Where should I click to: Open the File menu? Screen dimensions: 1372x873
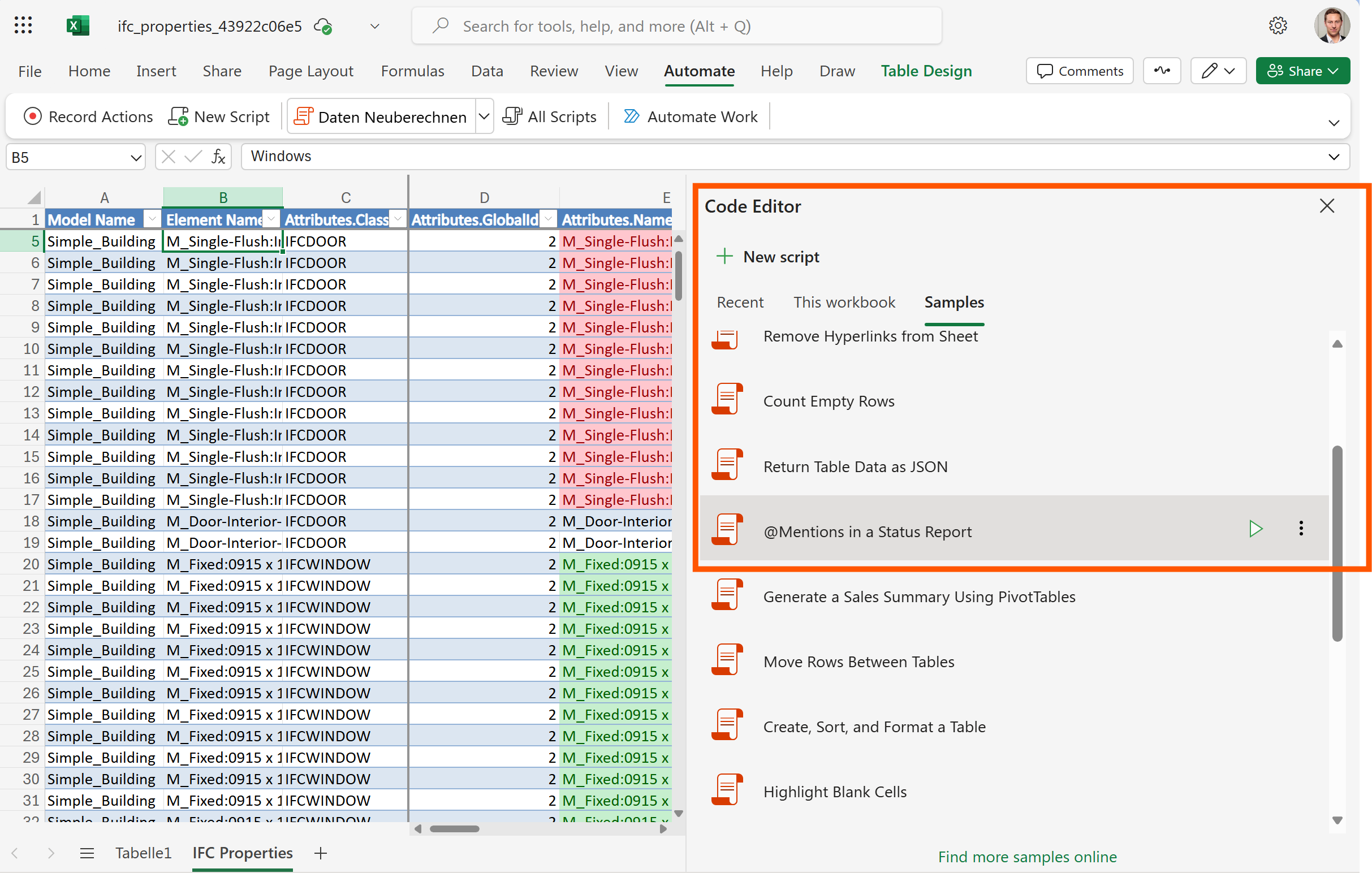(29, 71)
